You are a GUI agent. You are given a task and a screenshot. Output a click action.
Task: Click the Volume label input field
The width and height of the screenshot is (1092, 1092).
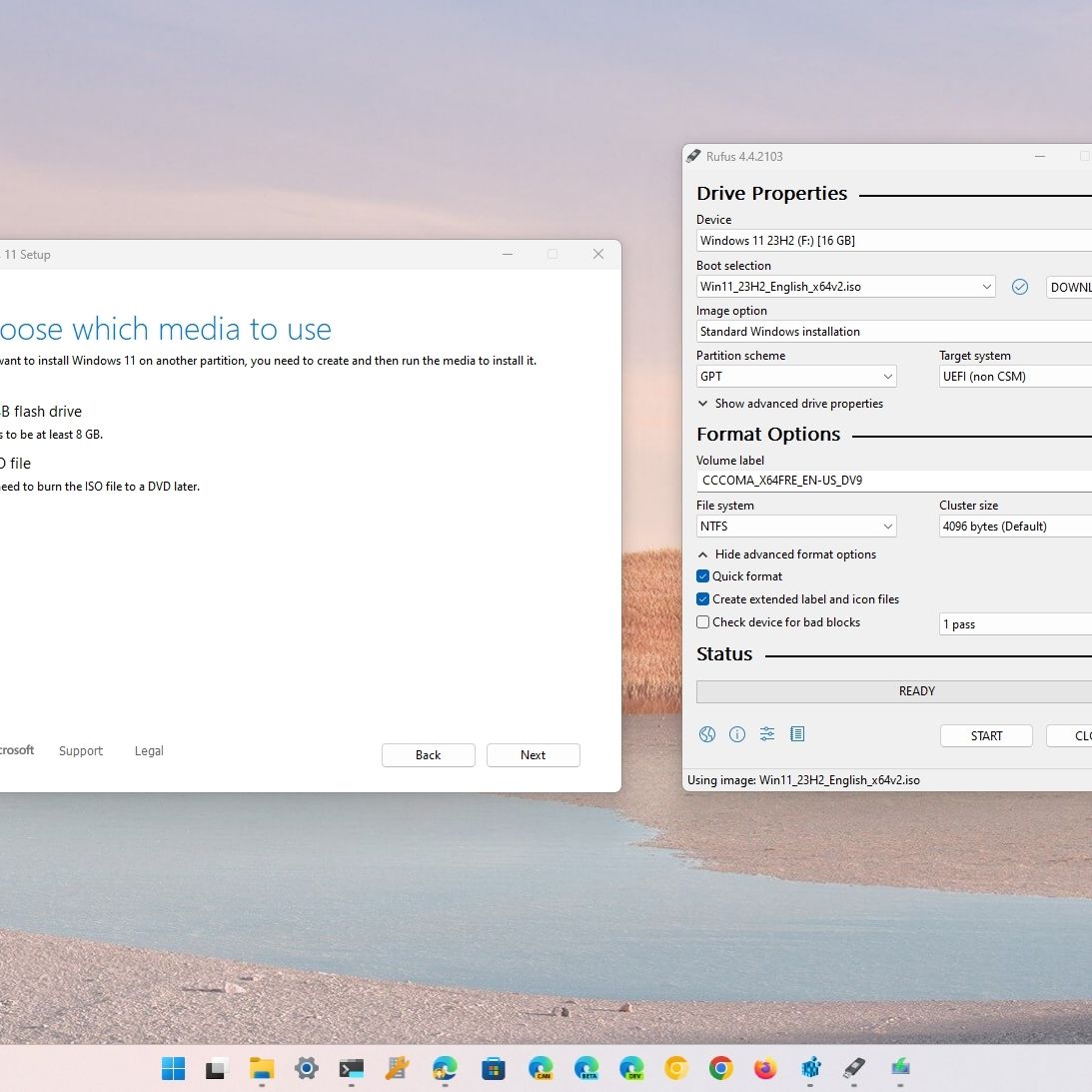894,481
